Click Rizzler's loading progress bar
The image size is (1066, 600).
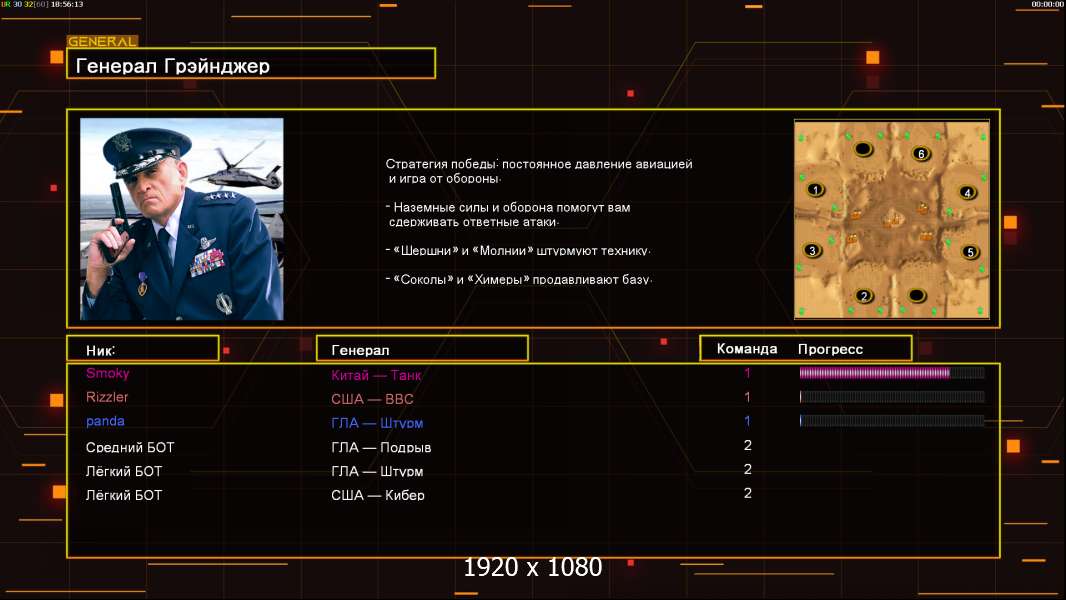coord(892,397)
